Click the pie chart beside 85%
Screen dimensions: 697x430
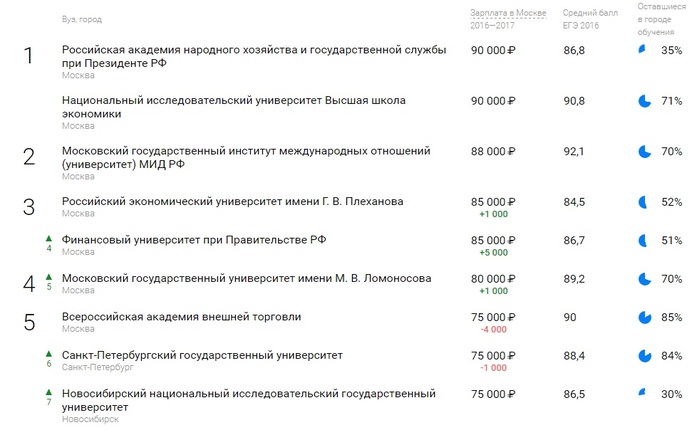[x=644, y=317]
